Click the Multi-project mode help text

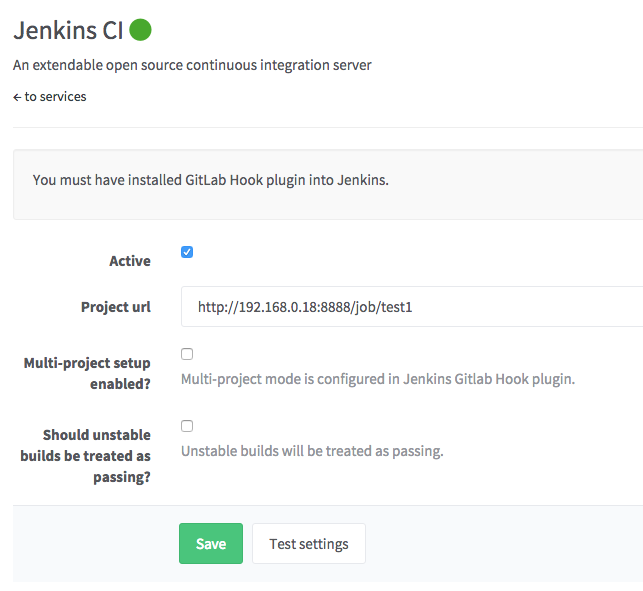point(377,379)
